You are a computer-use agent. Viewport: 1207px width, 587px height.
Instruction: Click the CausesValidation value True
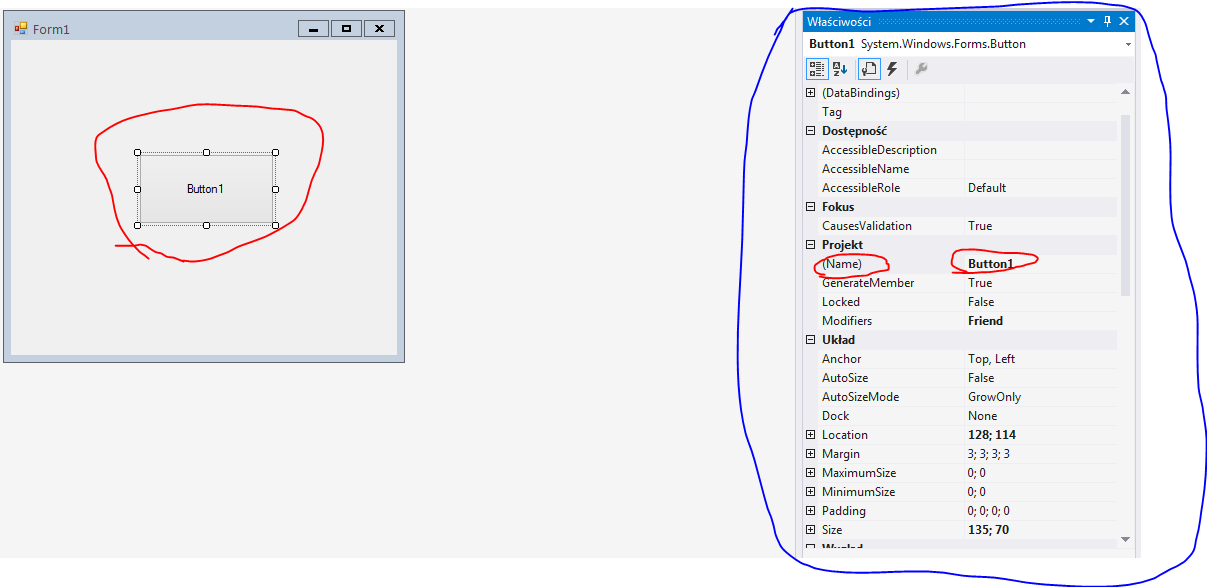tap(980, 226)
